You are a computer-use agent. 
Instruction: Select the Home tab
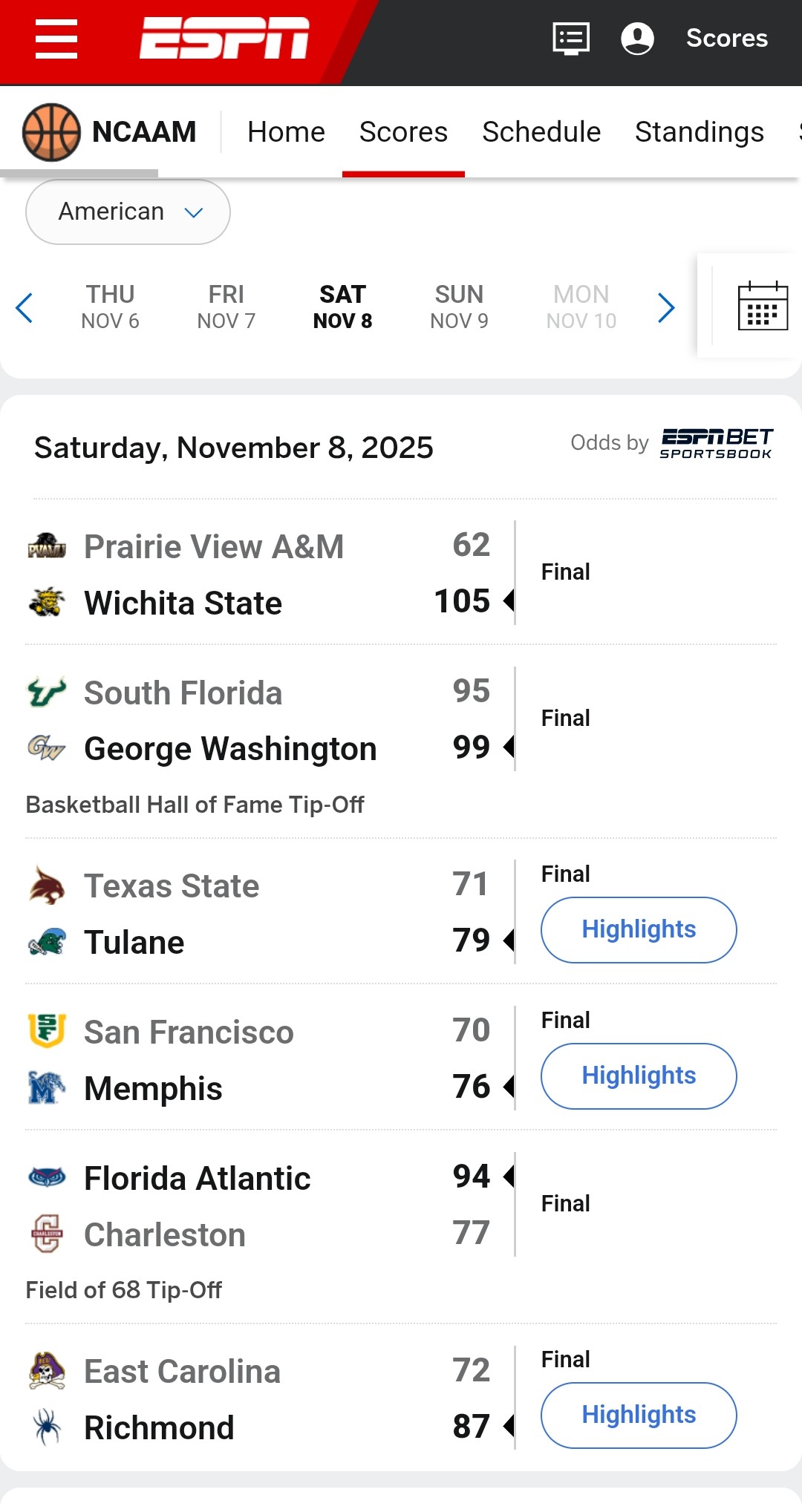click(286, 132)
